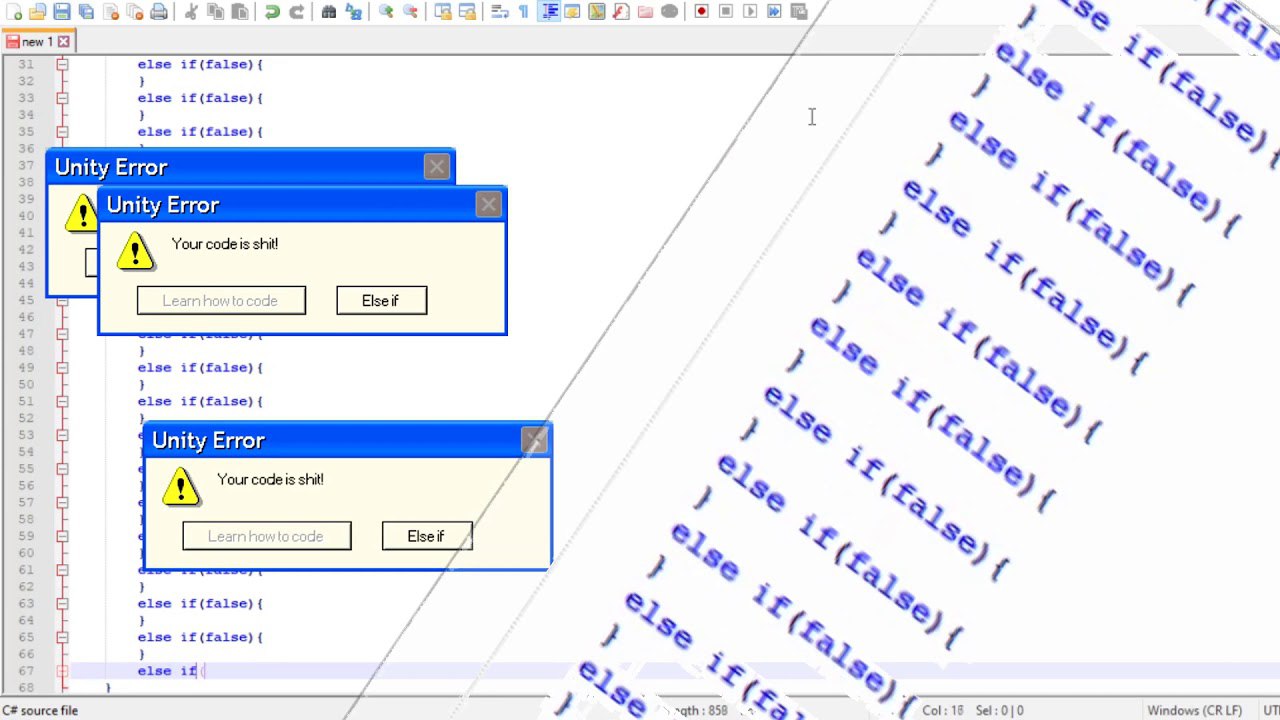Collapse the fold marker on line 33
The image size is (1280, 720).
[62, 98]
